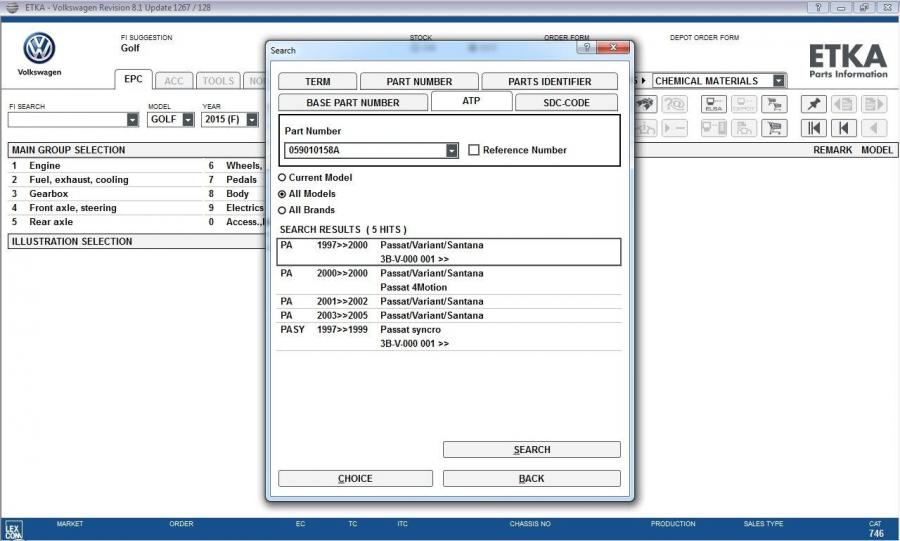Switch to the SDC-CODE tab
Image resolution: width=900 pixels, height=541 pixels.
566,103
